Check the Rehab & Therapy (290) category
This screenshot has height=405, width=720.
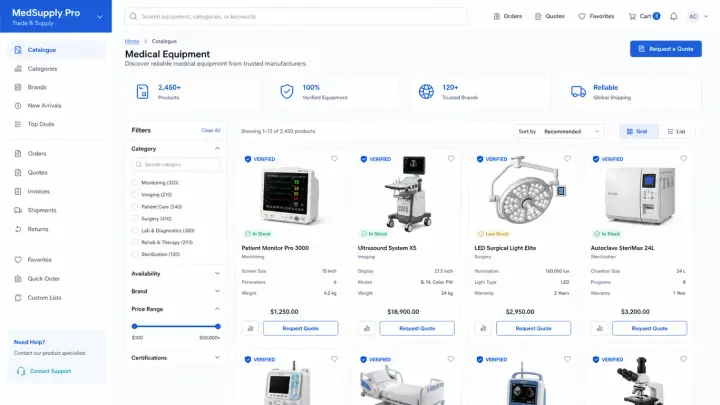click(x=135, y=242)
